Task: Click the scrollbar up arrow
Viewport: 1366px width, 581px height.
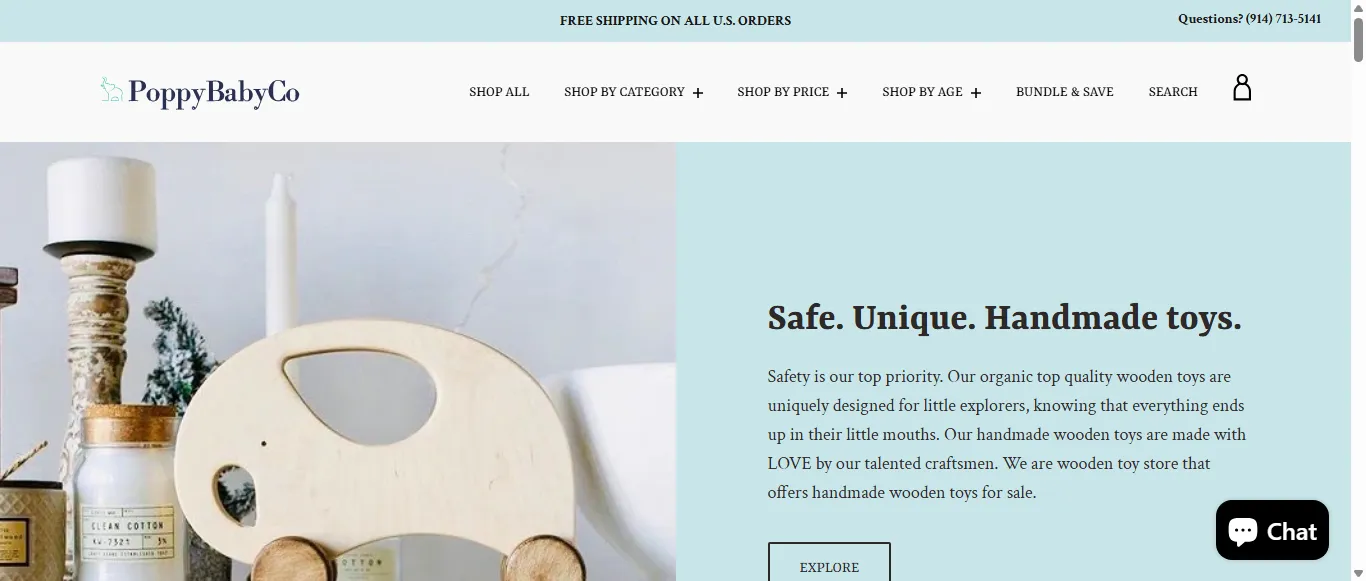Action: click(1358, 8)
